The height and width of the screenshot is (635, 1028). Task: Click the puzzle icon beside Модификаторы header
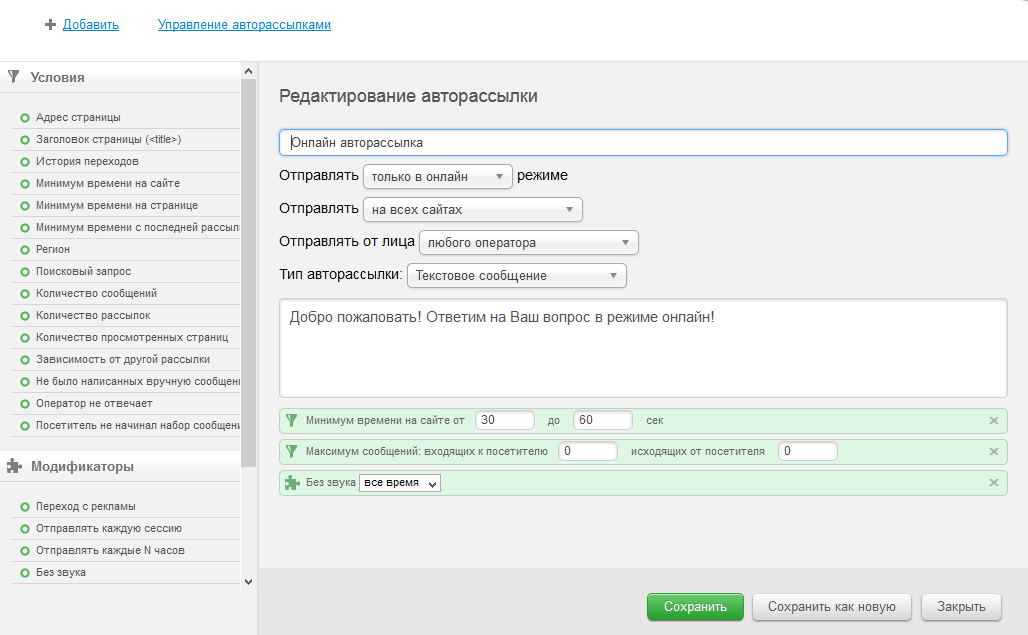pos(14,466)
